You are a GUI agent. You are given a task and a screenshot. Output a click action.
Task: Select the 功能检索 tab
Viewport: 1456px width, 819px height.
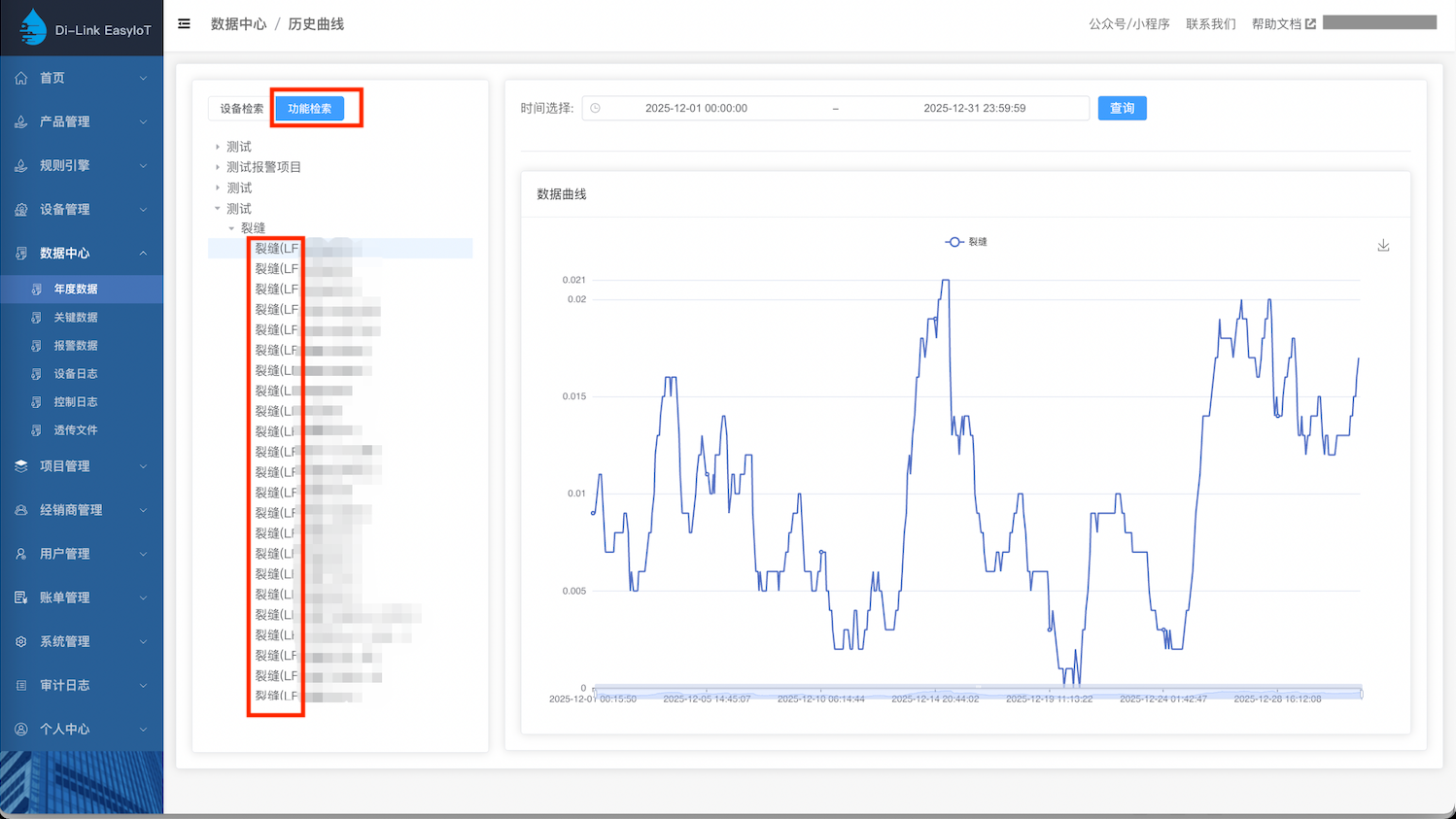click(x=309, y=109)
